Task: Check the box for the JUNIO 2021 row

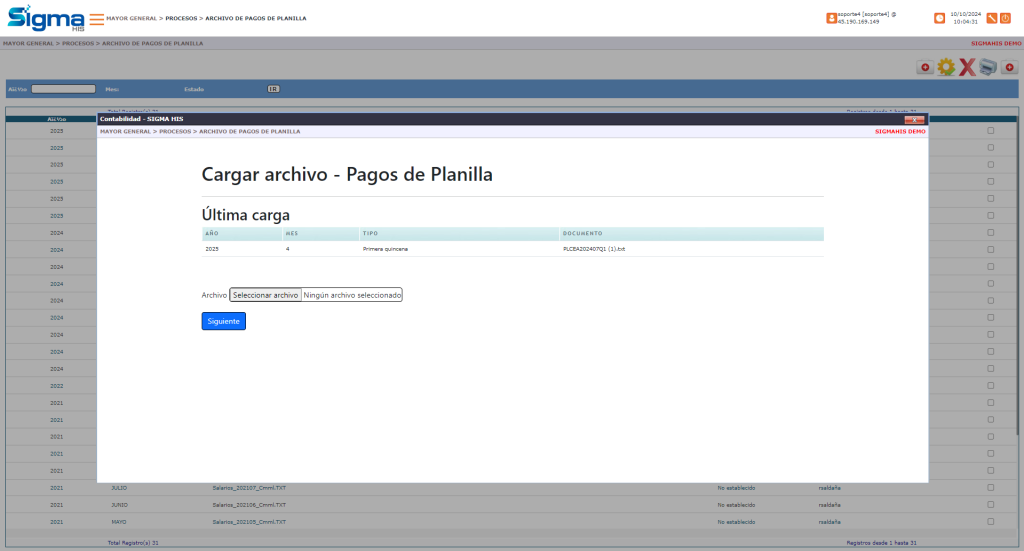Action: click(991, 505)
